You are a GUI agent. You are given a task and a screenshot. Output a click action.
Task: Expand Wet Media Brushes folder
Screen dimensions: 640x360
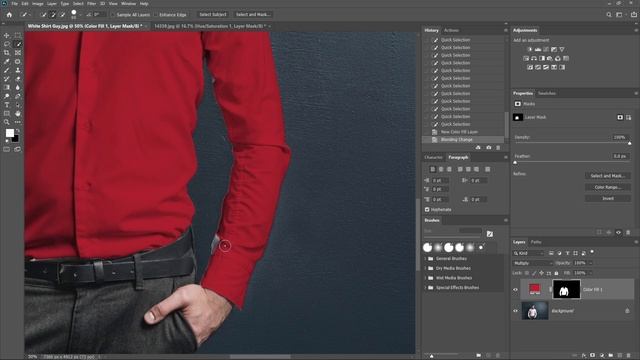tap(426, 278)
